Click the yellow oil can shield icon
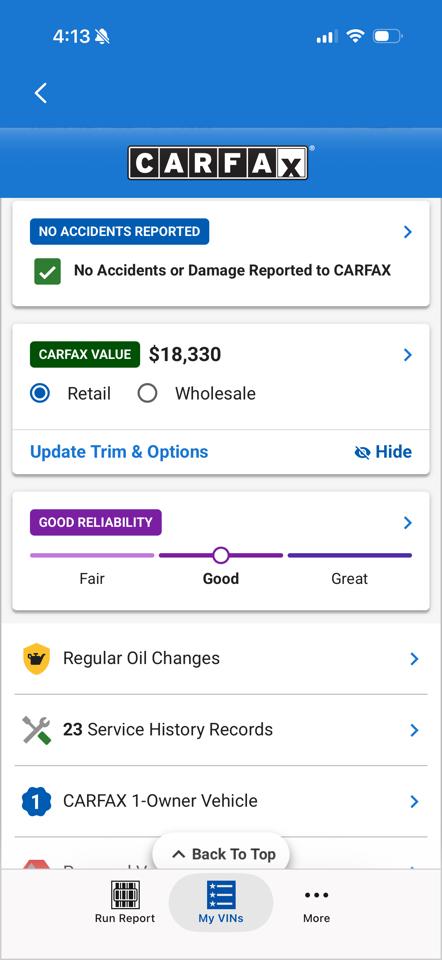This screenshot has height=960, width=442. click(x=37, y=659)
